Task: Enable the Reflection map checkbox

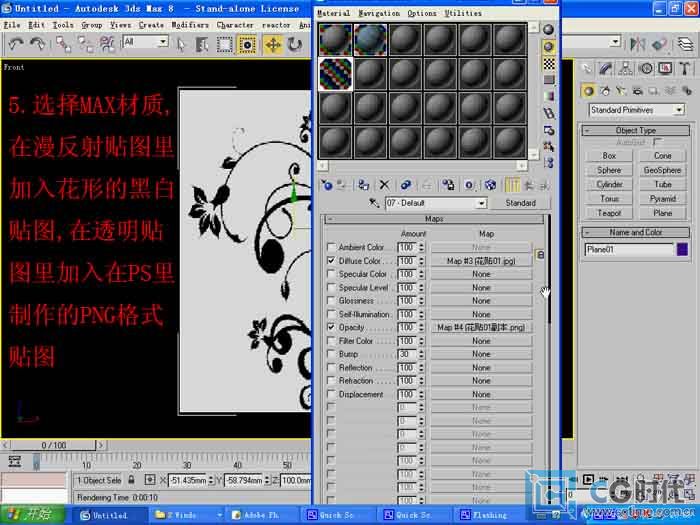Action: [331, 367]
